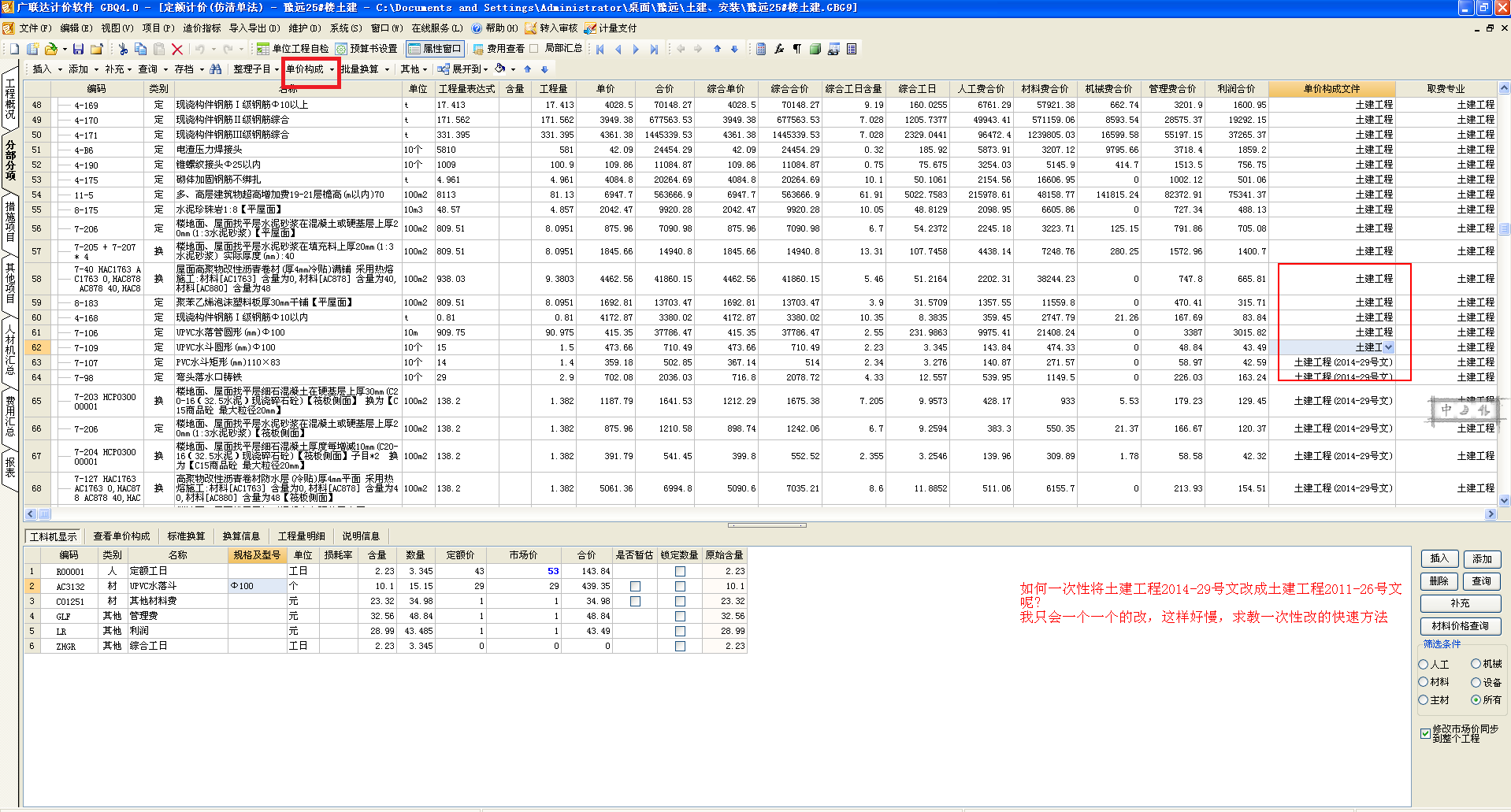The height and width of the screenshot is (812, 1511).
Task: Jump to last record arrow icon
Action: tap(654, 49)
